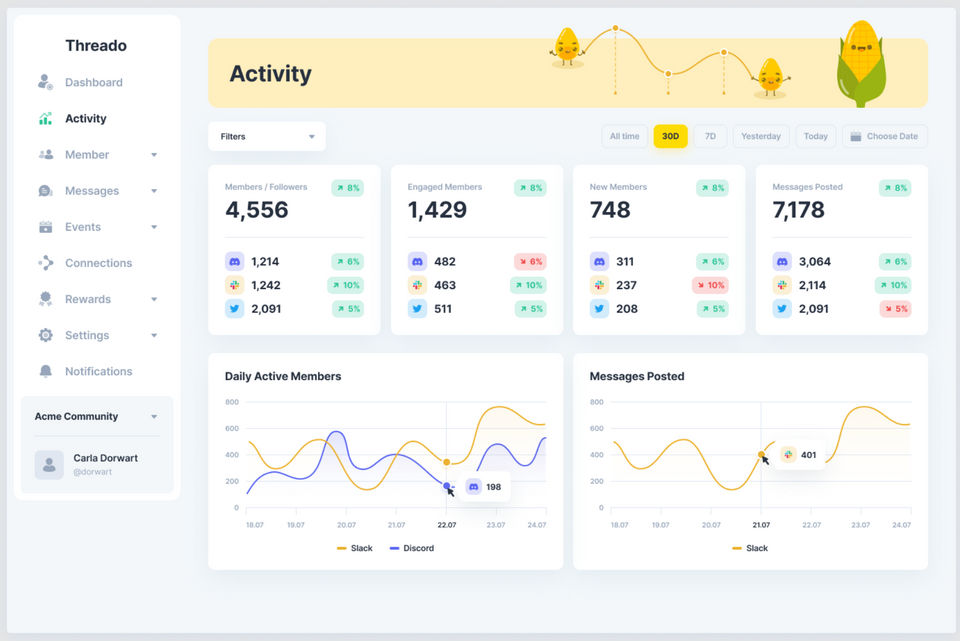Screen dimensions: 960x641
Task: Click the red 6% badge beside 482
Action: (530, 261)
